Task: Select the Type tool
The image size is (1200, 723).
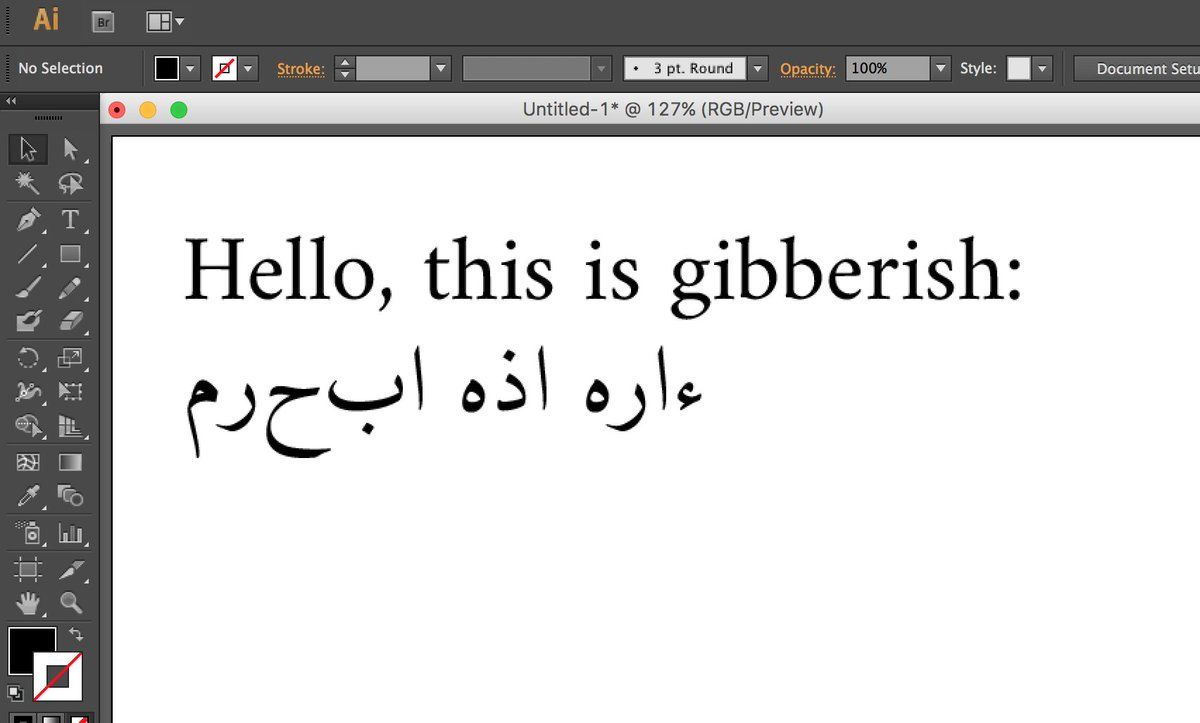Action: click(x=70, y=219)
